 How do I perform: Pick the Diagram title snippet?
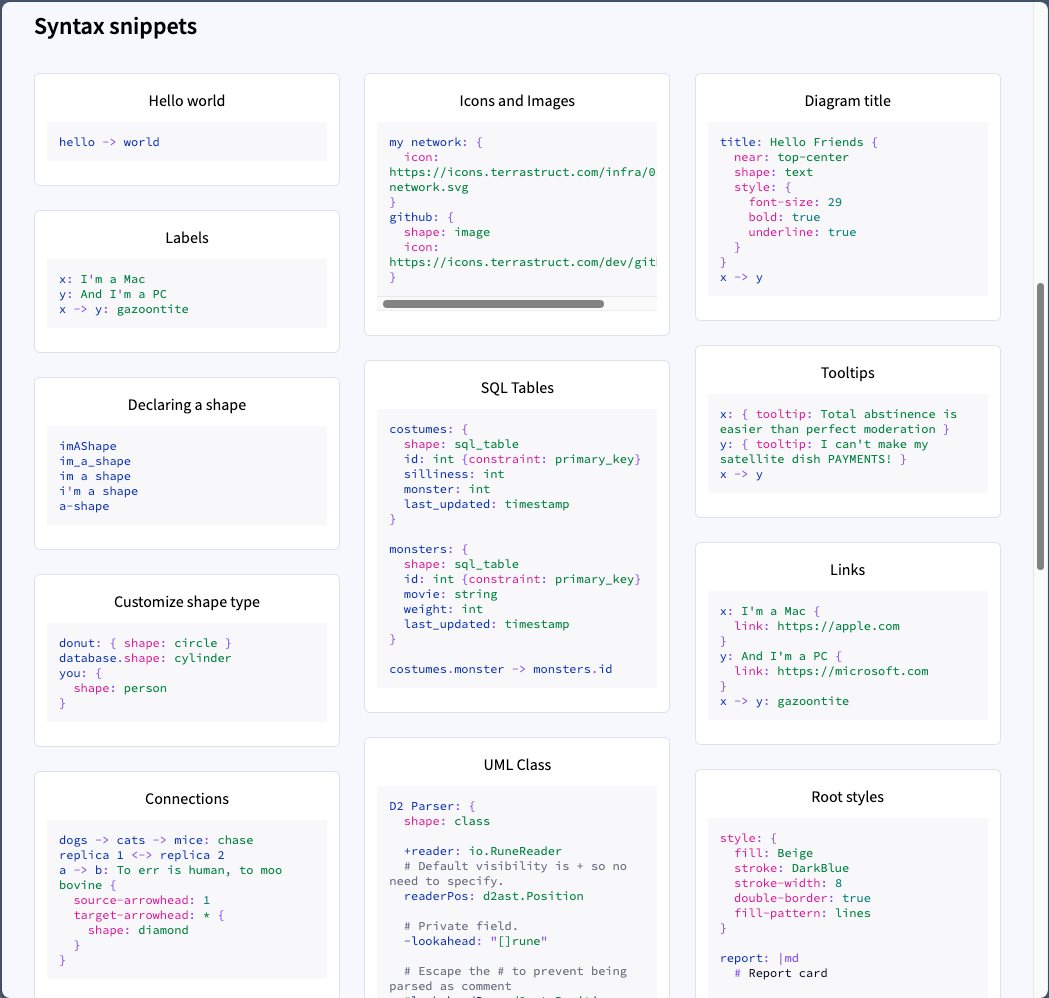[x=847, y=197]
